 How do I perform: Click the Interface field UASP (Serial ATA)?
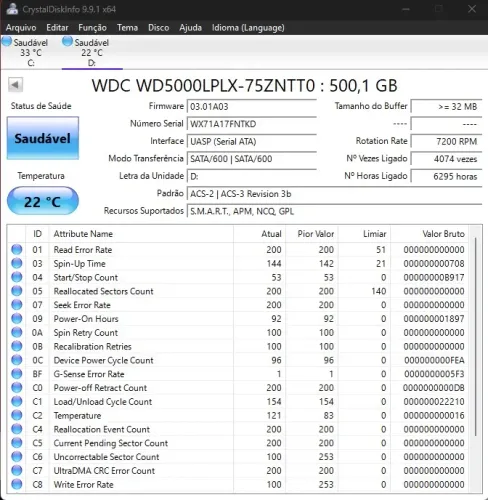point(252,141)
